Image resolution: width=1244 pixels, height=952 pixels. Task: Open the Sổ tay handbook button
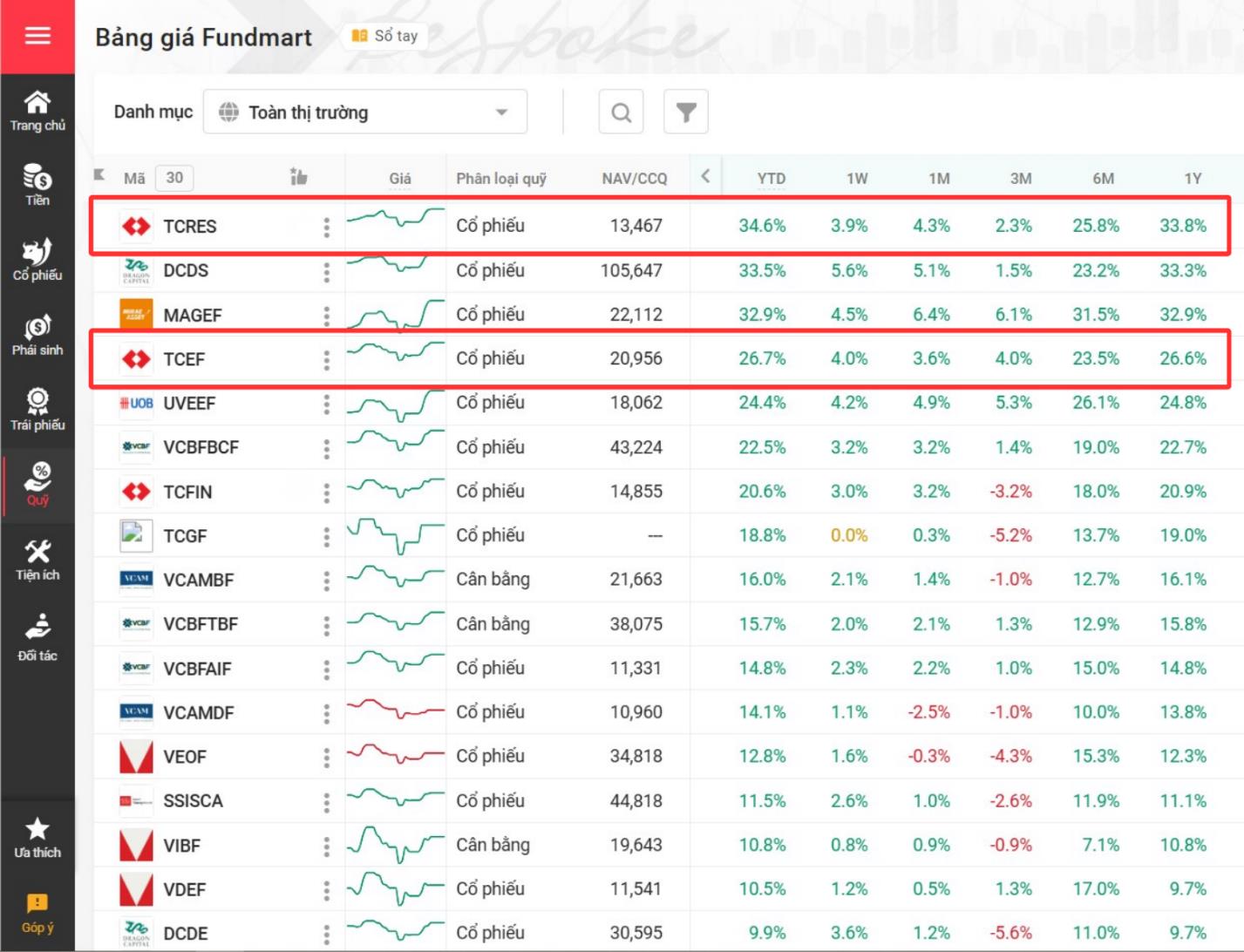(384, 36)
